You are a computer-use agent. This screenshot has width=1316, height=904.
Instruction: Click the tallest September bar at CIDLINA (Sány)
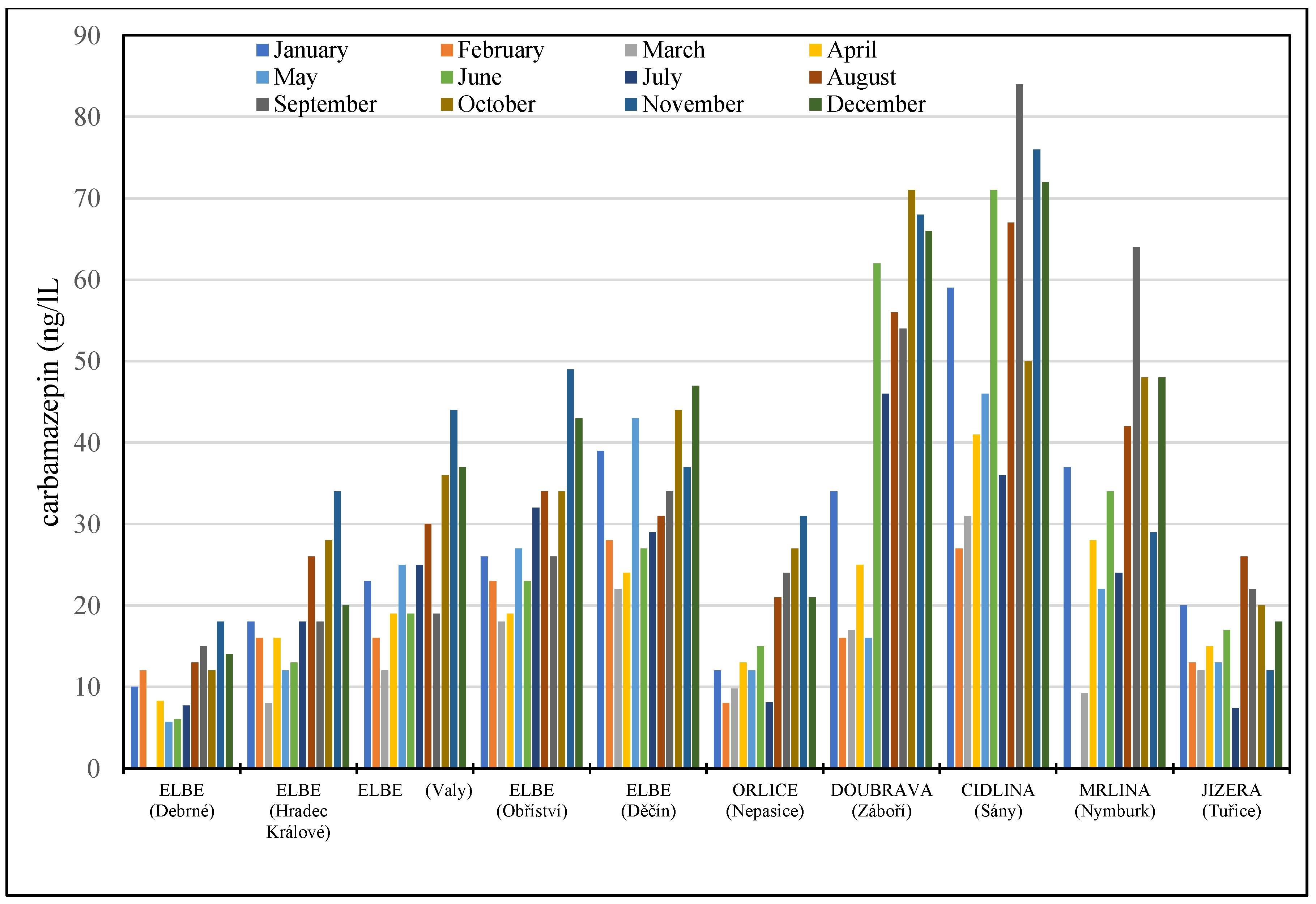tap(1019, 425)
